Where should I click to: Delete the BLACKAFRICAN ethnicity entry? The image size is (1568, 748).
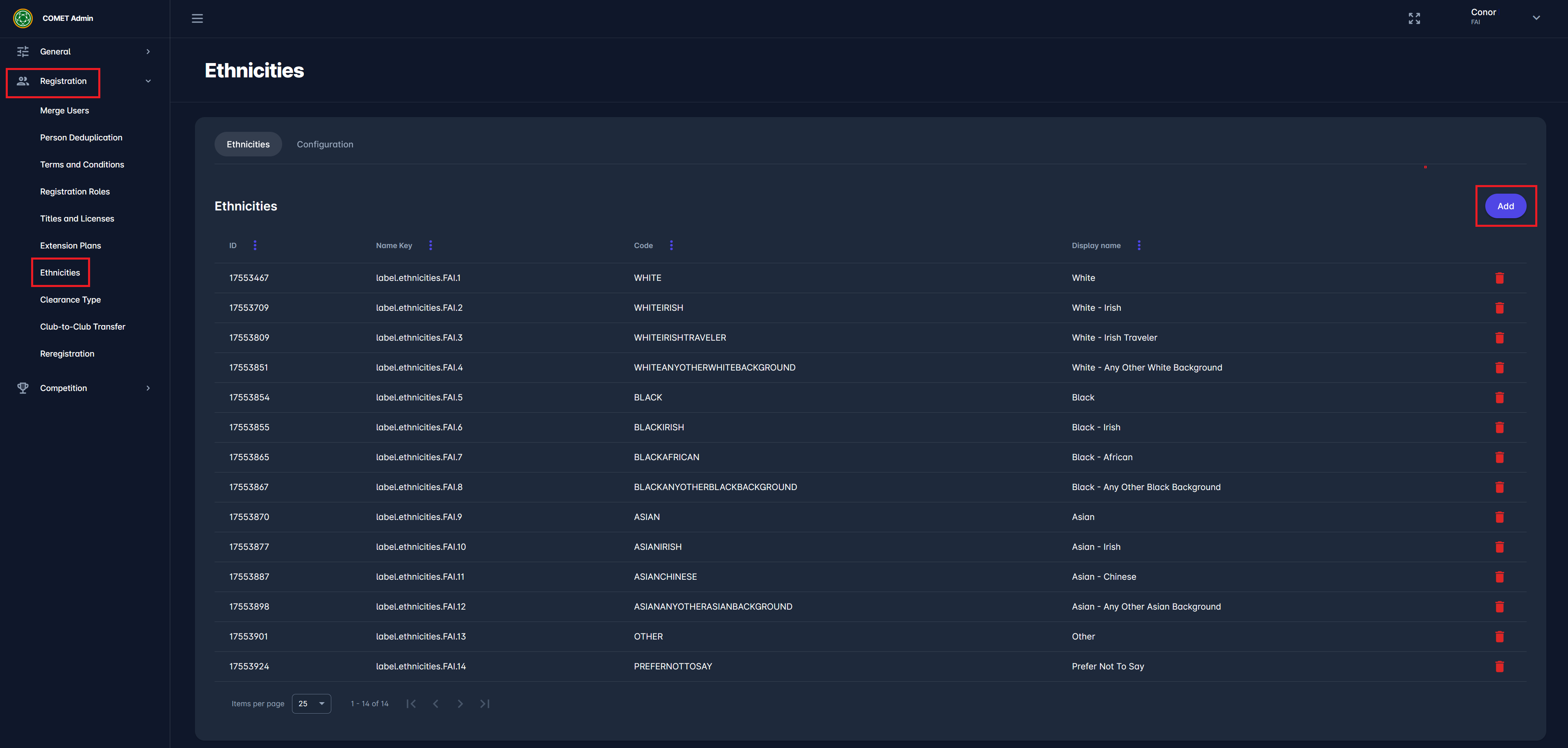(1499, 457)
